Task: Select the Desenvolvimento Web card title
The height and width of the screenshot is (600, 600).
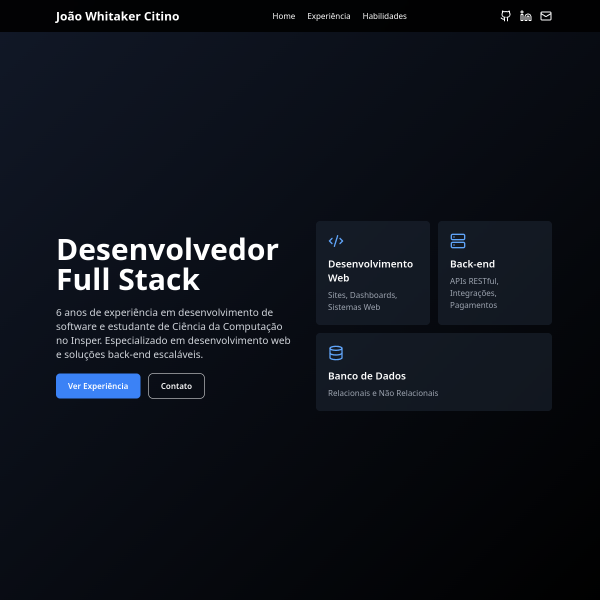Action: pos(370,271)
